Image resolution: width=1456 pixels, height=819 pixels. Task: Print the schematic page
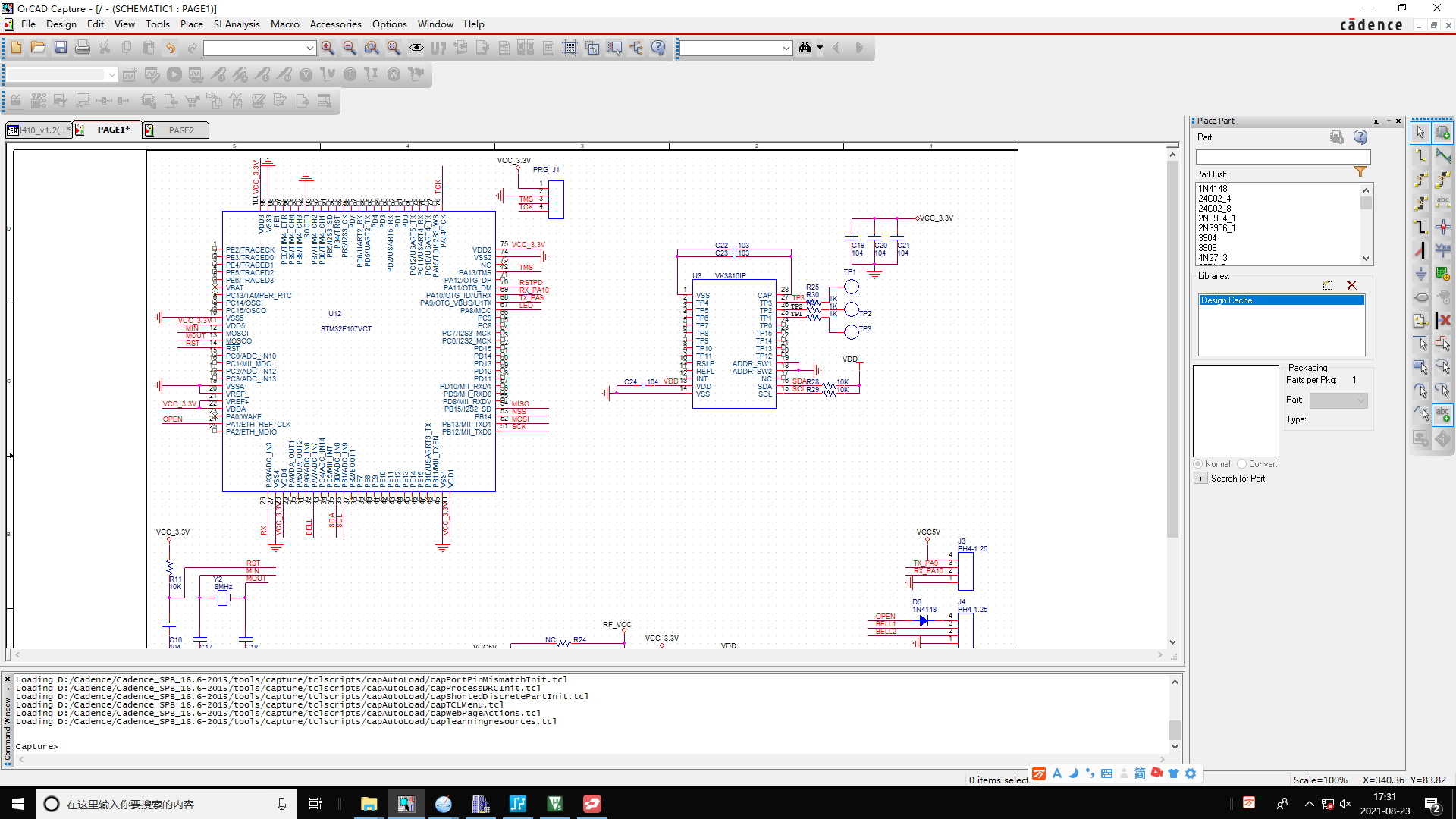[x=83, y=48]
